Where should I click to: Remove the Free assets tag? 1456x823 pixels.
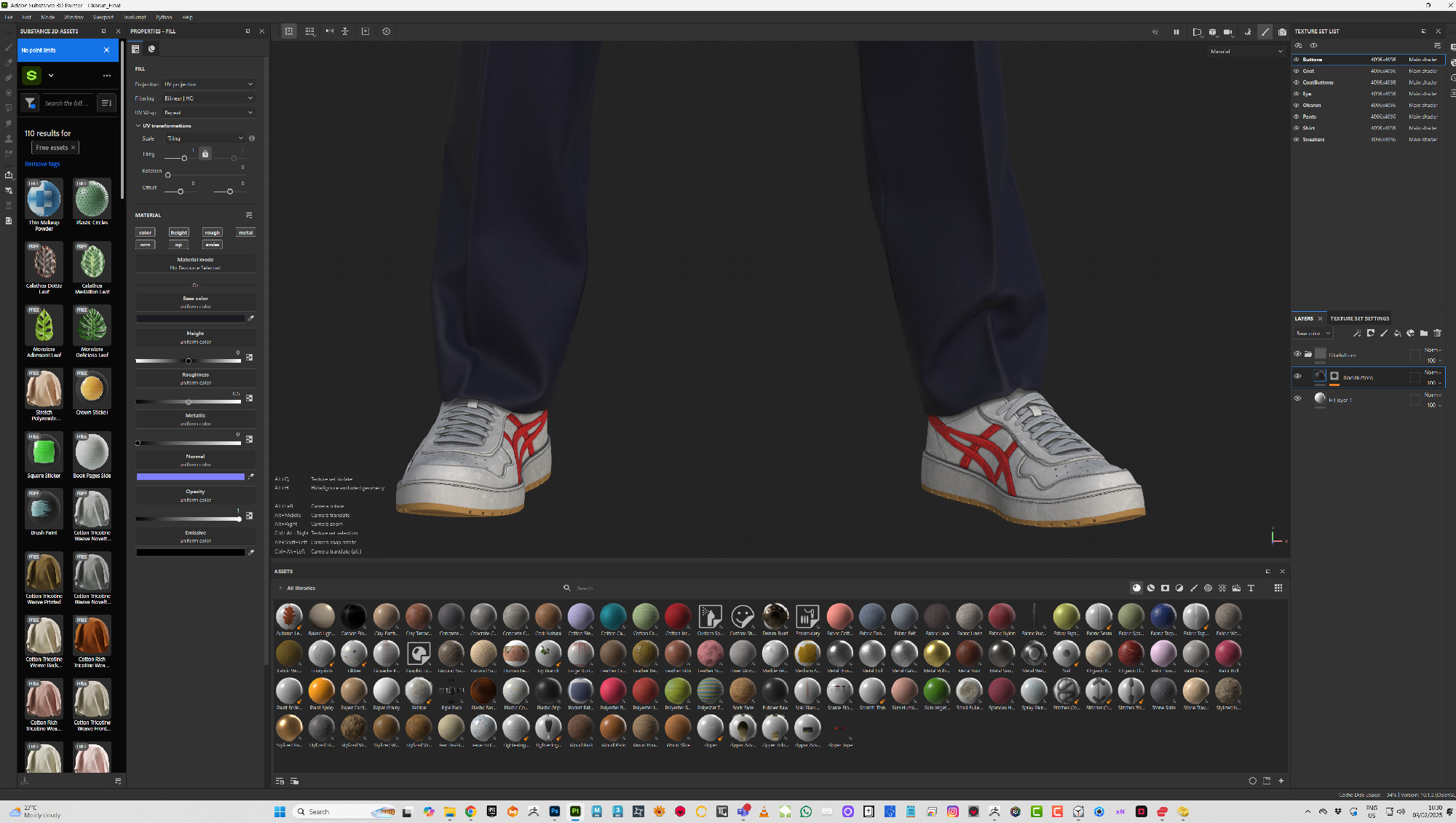[x=73, y=148]
